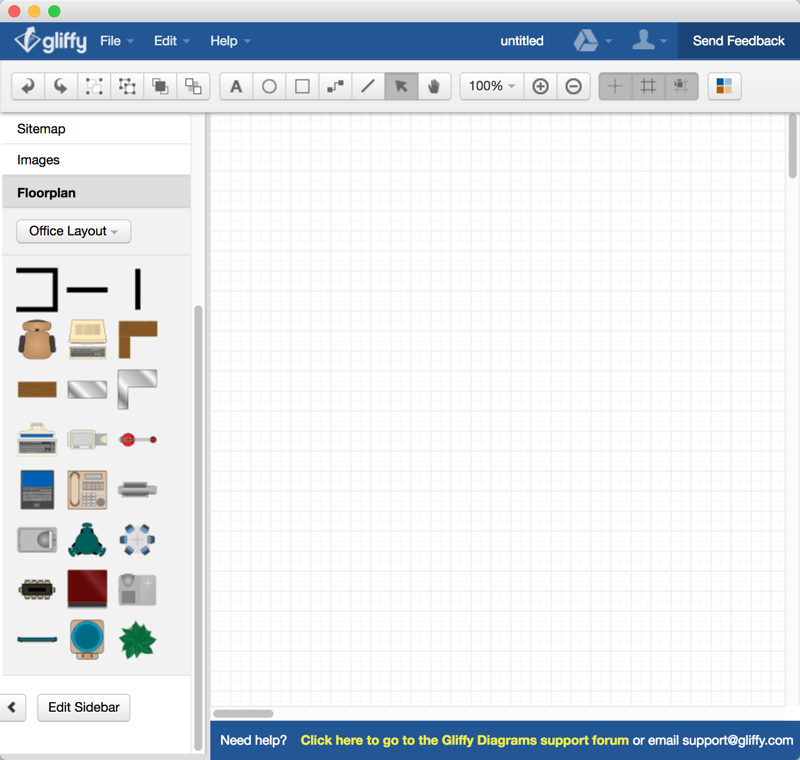This screenshot has height=760, width=800.
Task: Select the Ellipse tool
Action: pyautogui.click(x=269, y=86)
